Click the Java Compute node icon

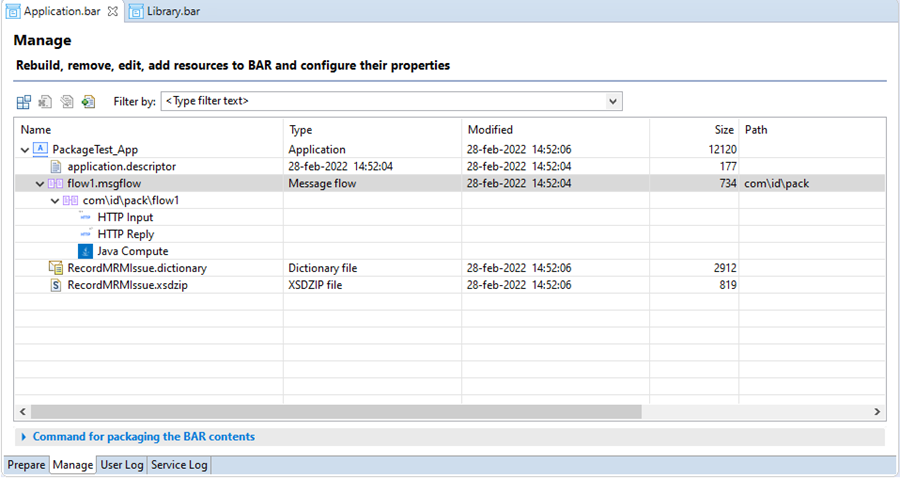pyautogui.click(x=85, y=251)
